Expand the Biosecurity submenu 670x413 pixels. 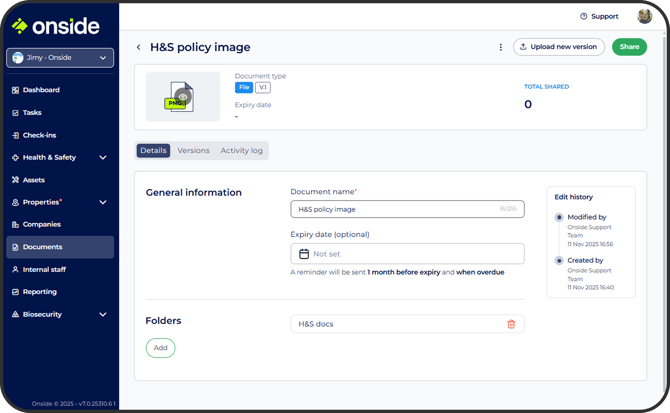(x=102, y=314)
